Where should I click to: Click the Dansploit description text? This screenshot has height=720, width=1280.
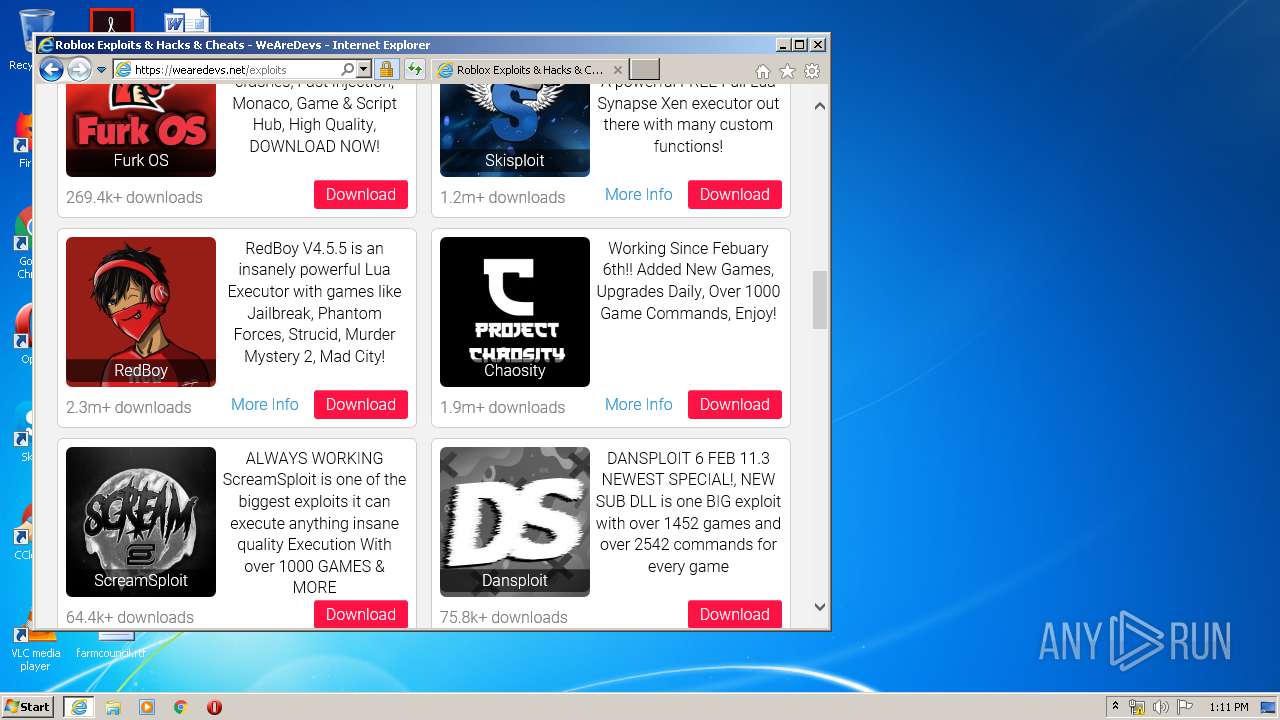[x=688, y=512]
